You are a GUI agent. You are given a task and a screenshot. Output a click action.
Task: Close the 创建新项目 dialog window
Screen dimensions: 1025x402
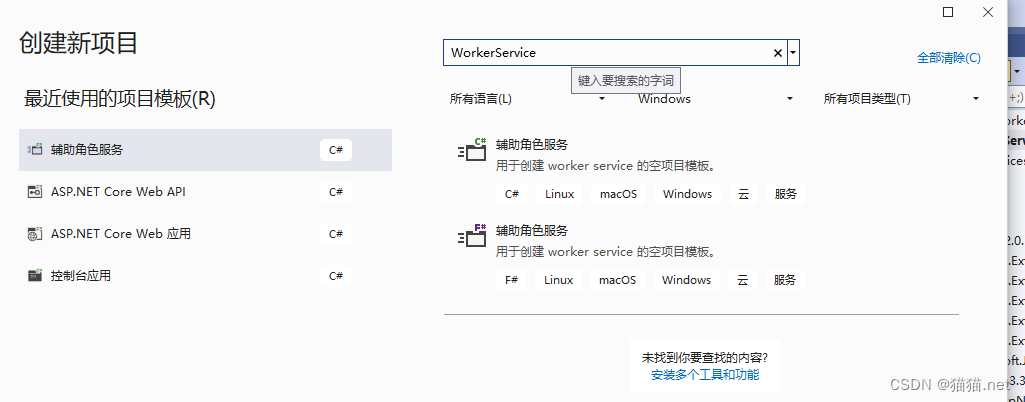coord(988,12)
